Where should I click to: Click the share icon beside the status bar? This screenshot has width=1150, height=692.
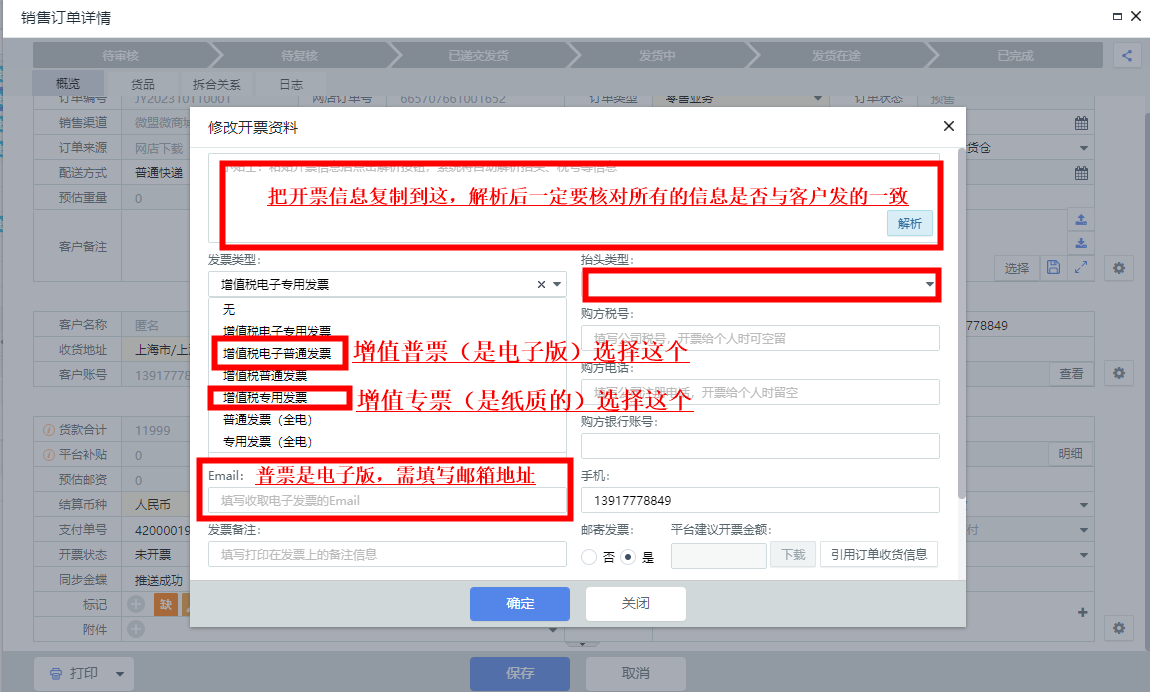[1127, 56]
